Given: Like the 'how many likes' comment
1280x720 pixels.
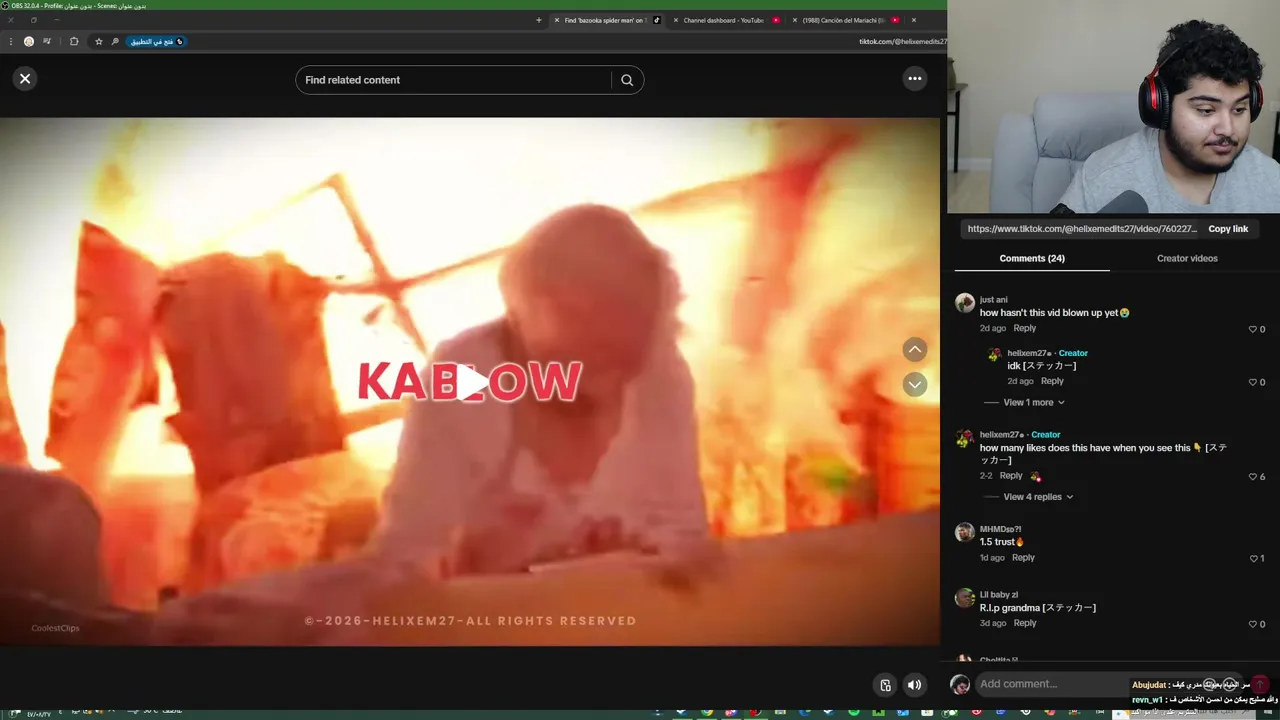Looking at the screenshot, I should click(x=1253, y=477).
